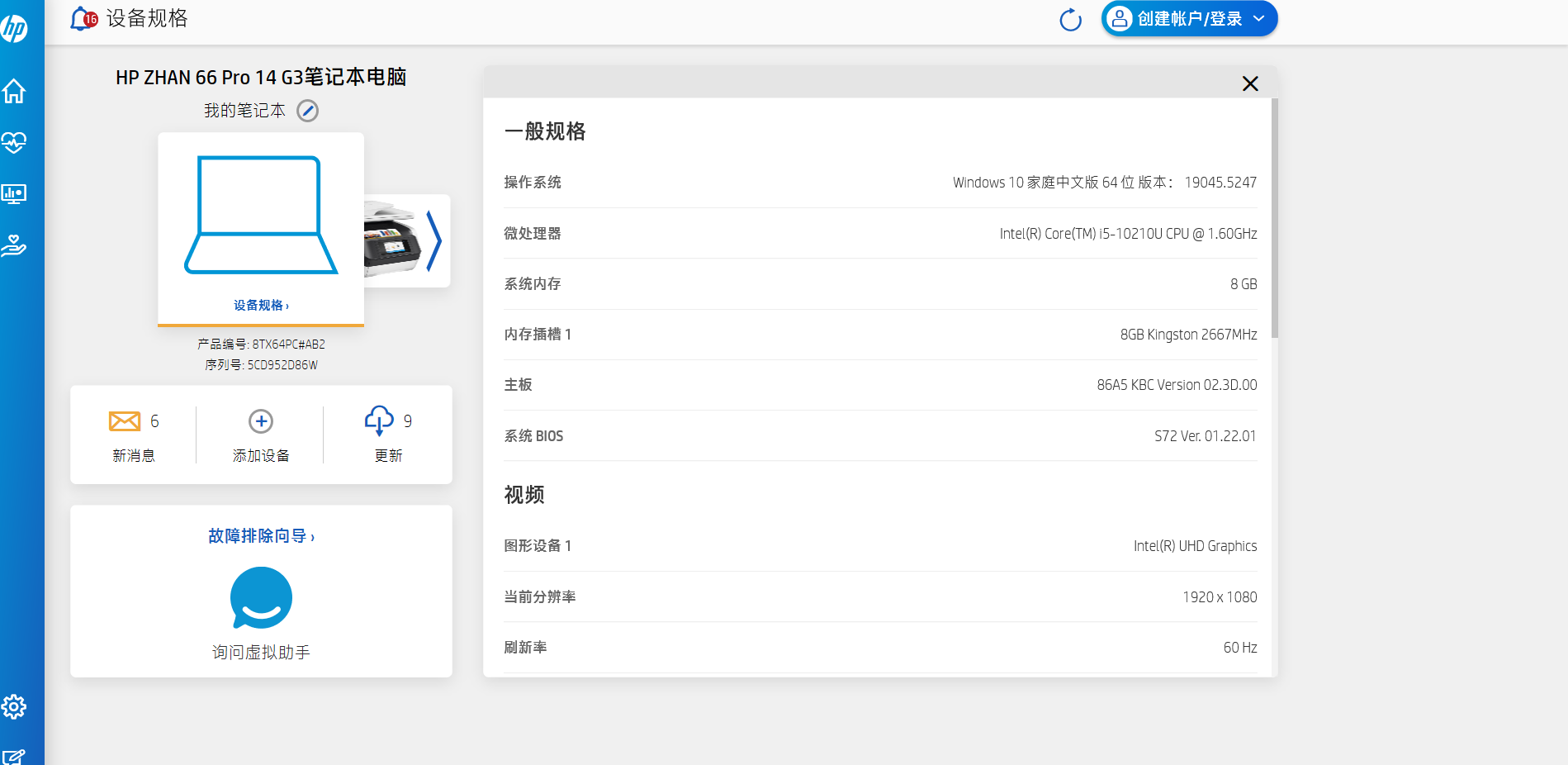Click the refresh circular arrow icon
Screen dimensions: 1568x765
tap(1071, 20)
